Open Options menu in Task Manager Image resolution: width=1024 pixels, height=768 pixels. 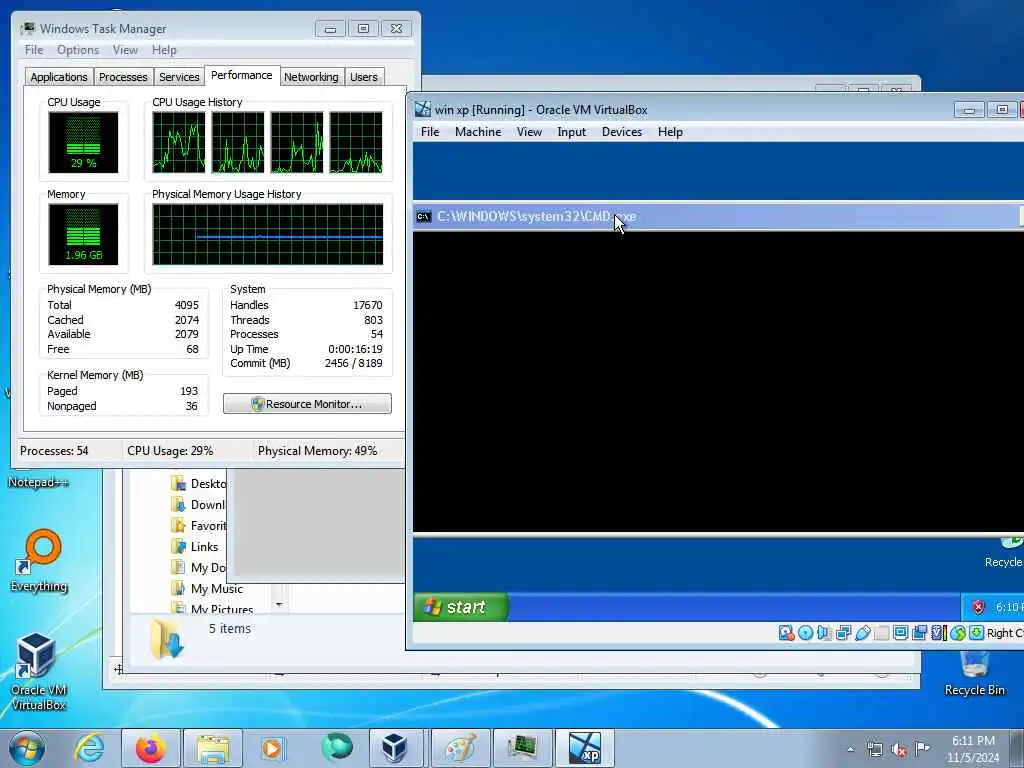click(x=78, y=50)
